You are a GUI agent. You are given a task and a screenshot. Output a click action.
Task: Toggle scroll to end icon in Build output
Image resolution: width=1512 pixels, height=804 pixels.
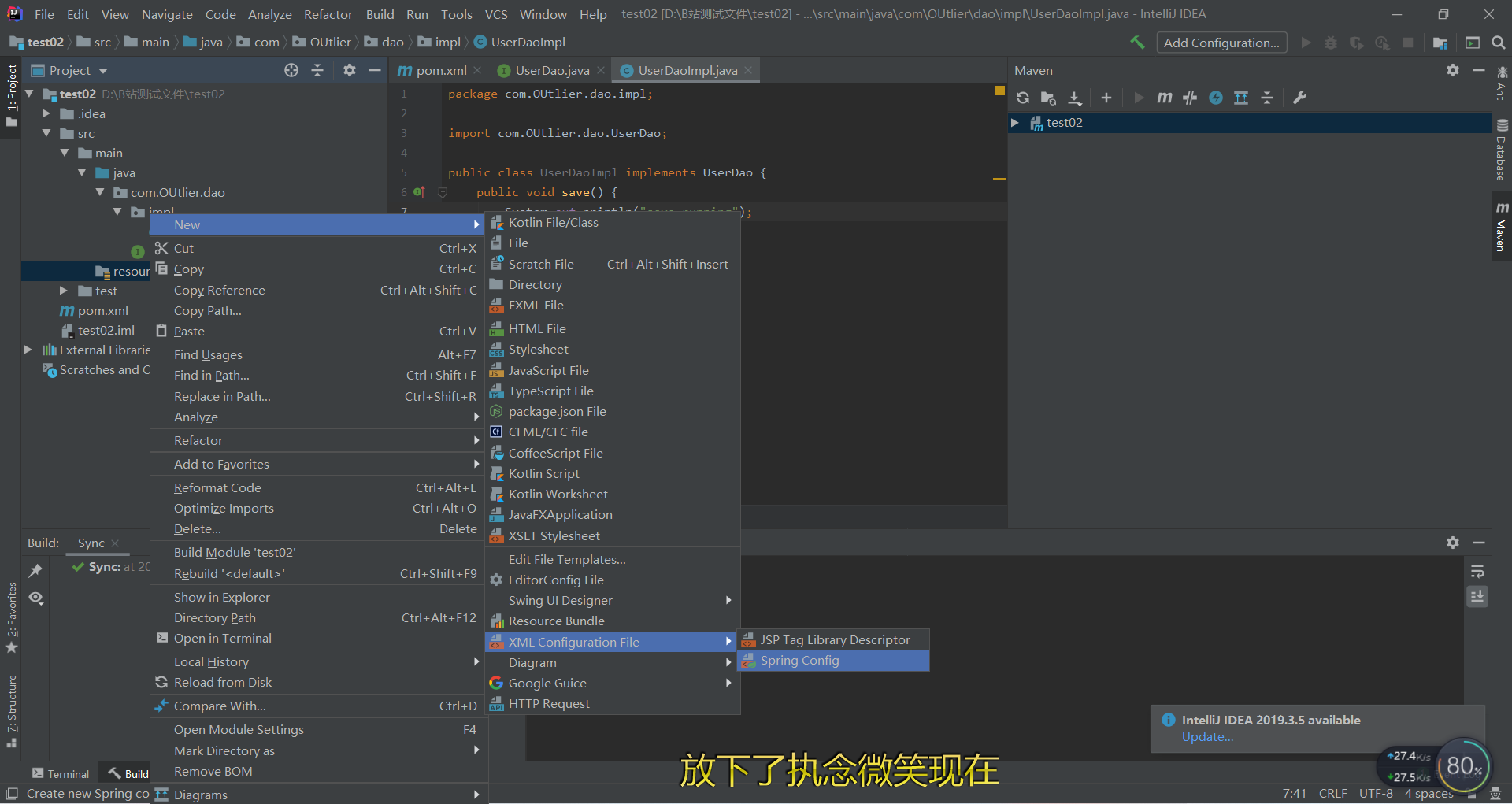click(1477, 597)
